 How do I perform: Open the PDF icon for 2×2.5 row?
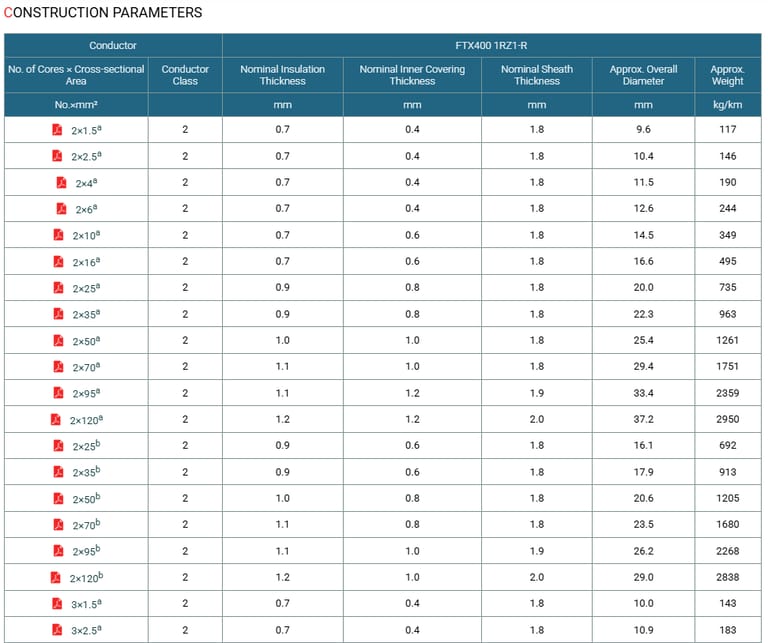[57, 156]
